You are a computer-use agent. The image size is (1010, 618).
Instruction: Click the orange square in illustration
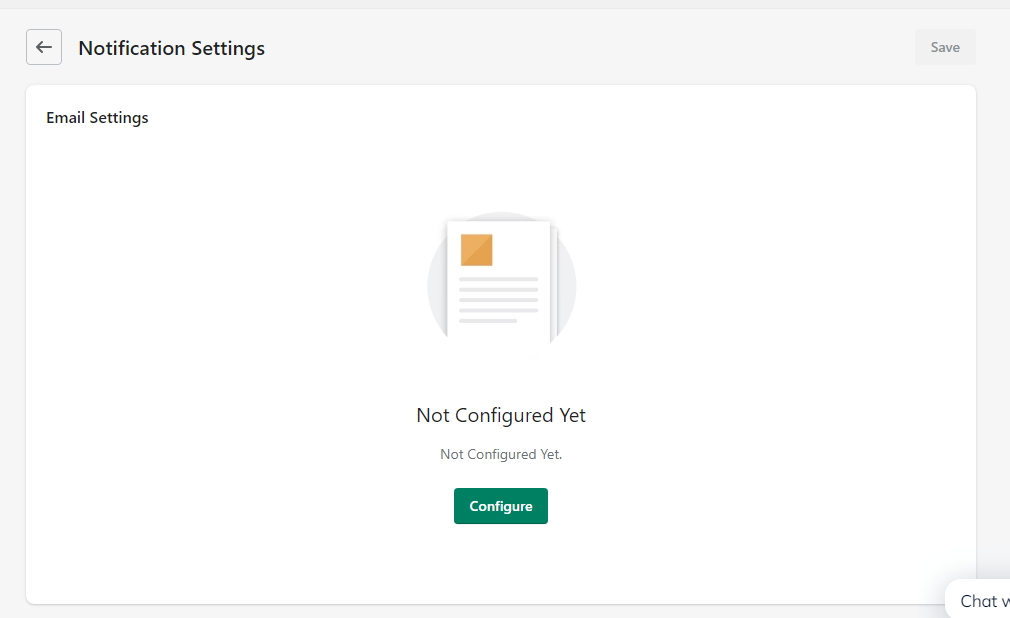point(476,250)
